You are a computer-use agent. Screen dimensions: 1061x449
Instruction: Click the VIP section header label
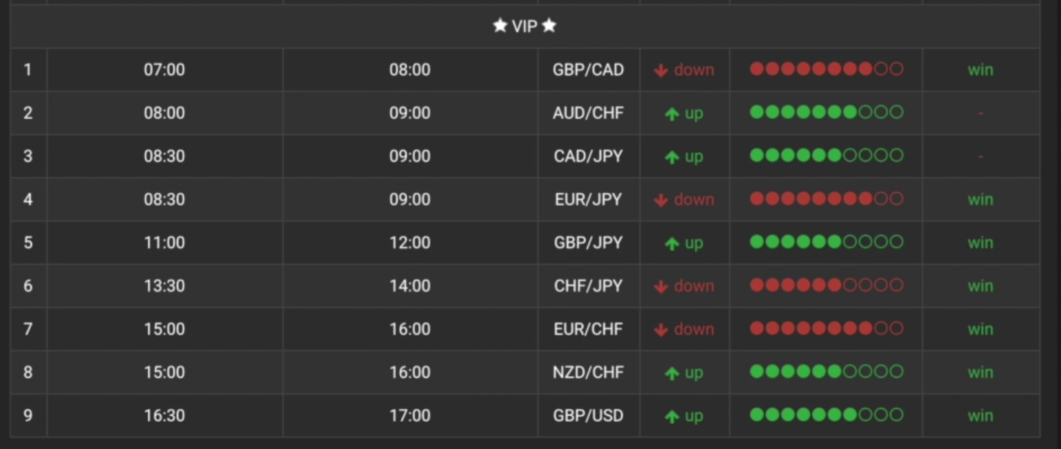(525, 27)
